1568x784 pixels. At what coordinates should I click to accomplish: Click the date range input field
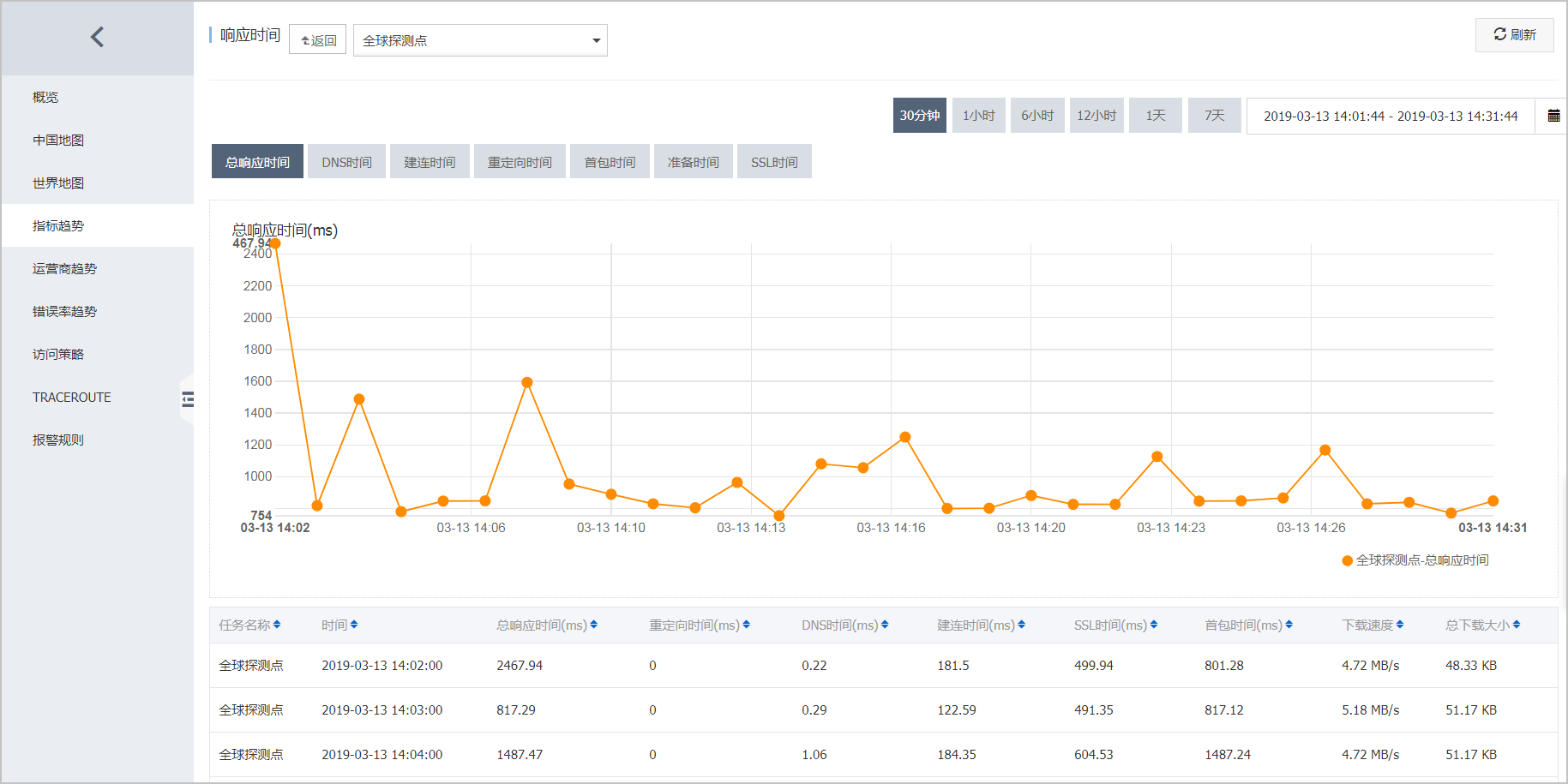click(1391, 116)
